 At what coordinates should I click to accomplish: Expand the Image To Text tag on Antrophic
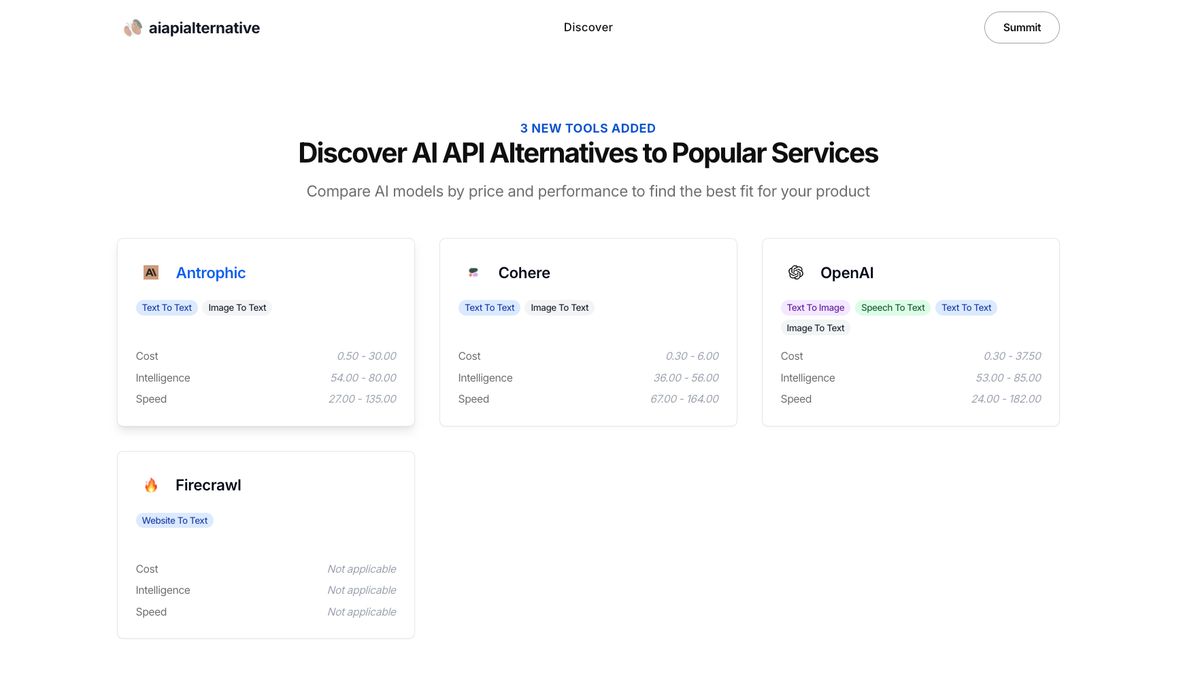(236, 307)
